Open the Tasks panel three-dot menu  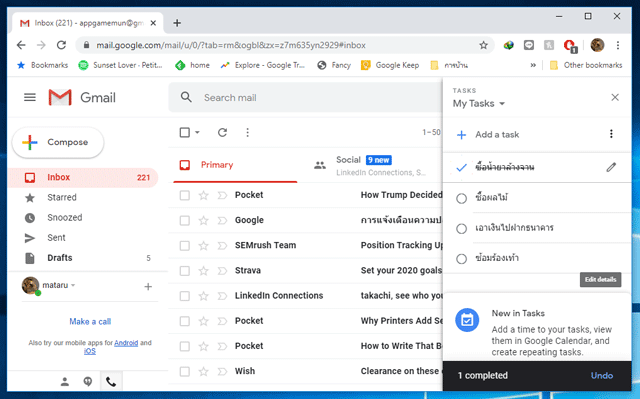coord(611,134)
